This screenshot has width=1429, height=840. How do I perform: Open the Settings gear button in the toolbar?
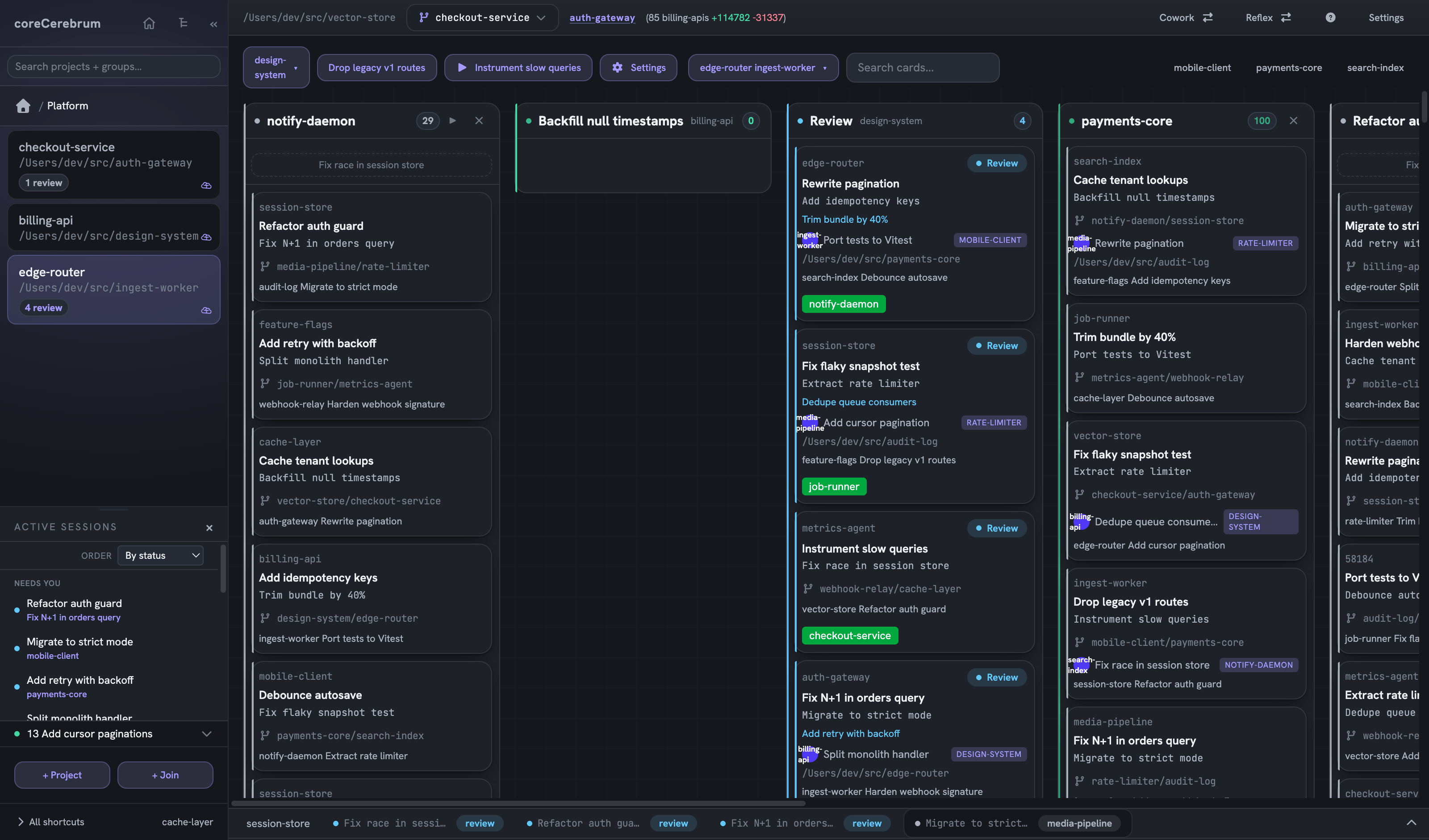639,67
